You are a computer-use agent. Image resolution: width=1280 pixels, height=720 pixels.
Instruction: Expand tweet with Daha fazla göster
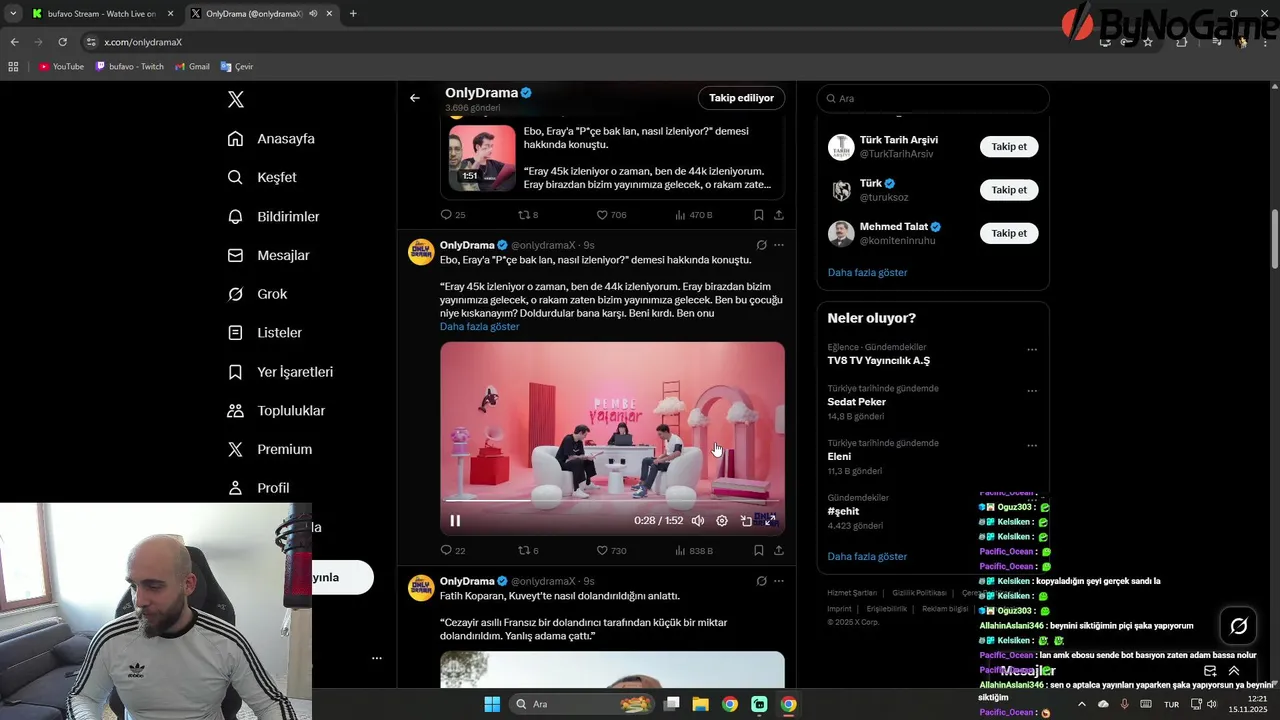click(x=479, y=327)
